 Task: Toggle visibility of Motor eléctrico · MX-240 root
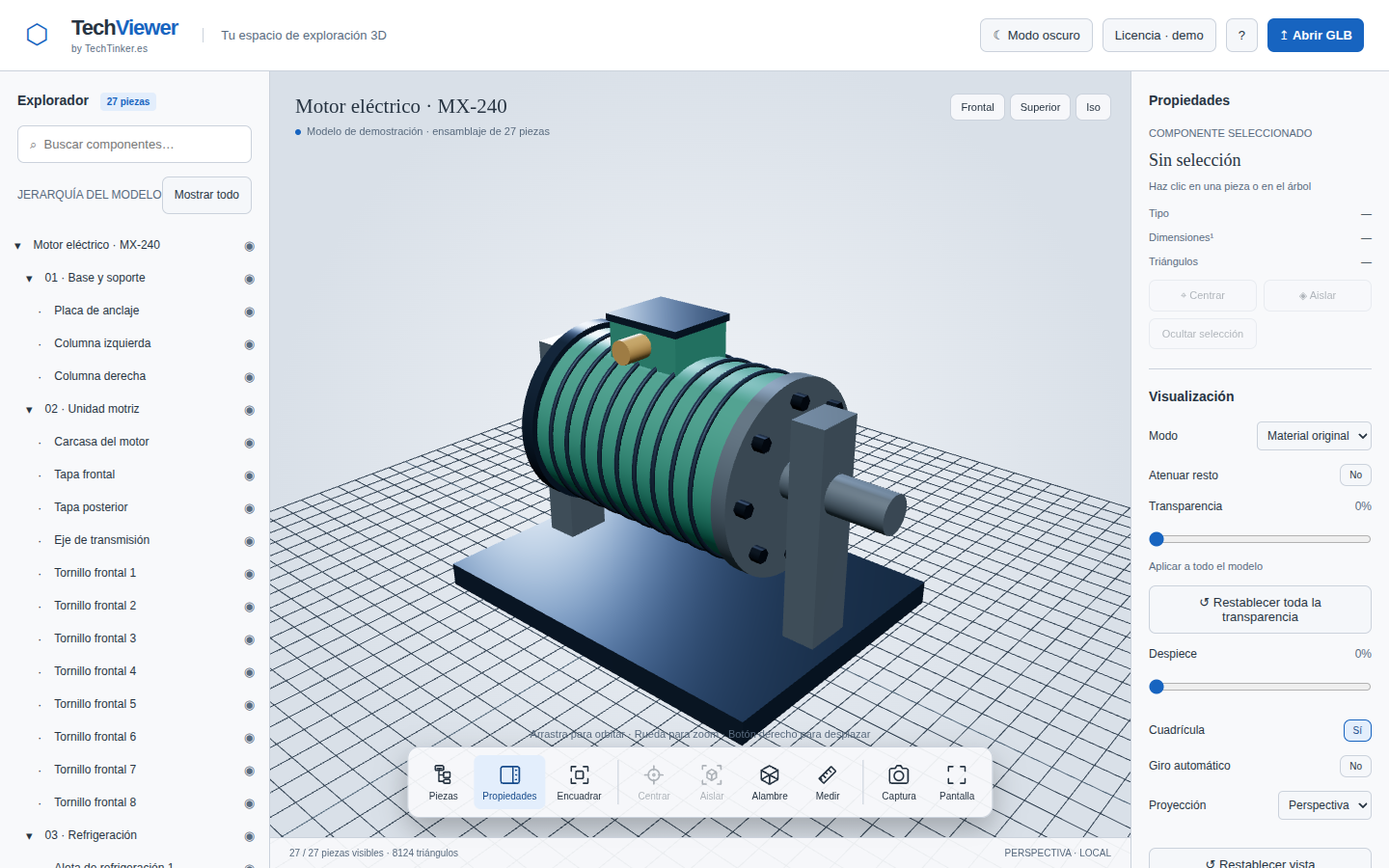(x=249, y=246)
